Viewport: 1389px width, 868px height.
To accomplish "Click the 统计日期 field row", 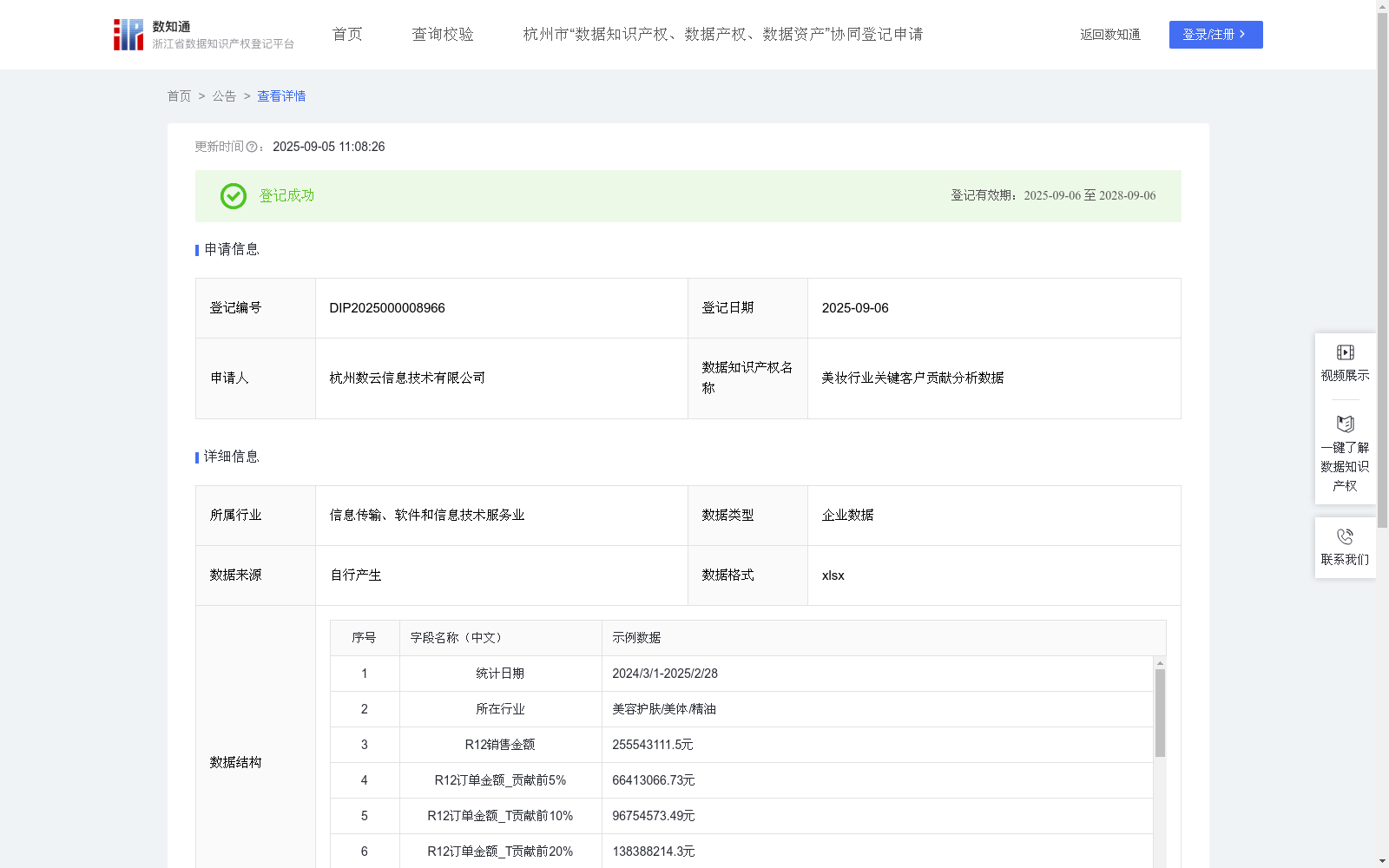I will click(741, 674).
